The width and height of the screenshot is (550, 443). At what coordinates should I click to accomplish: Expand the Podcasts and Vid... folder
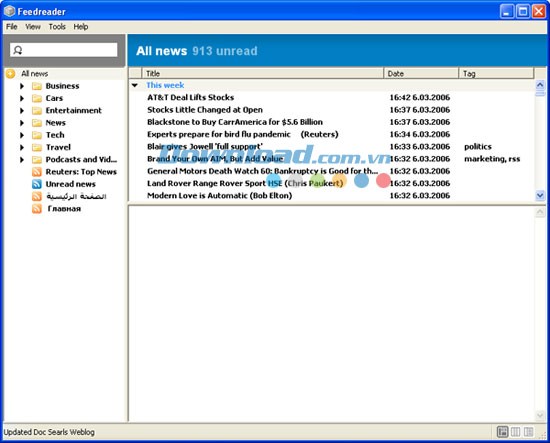point(22,160)
